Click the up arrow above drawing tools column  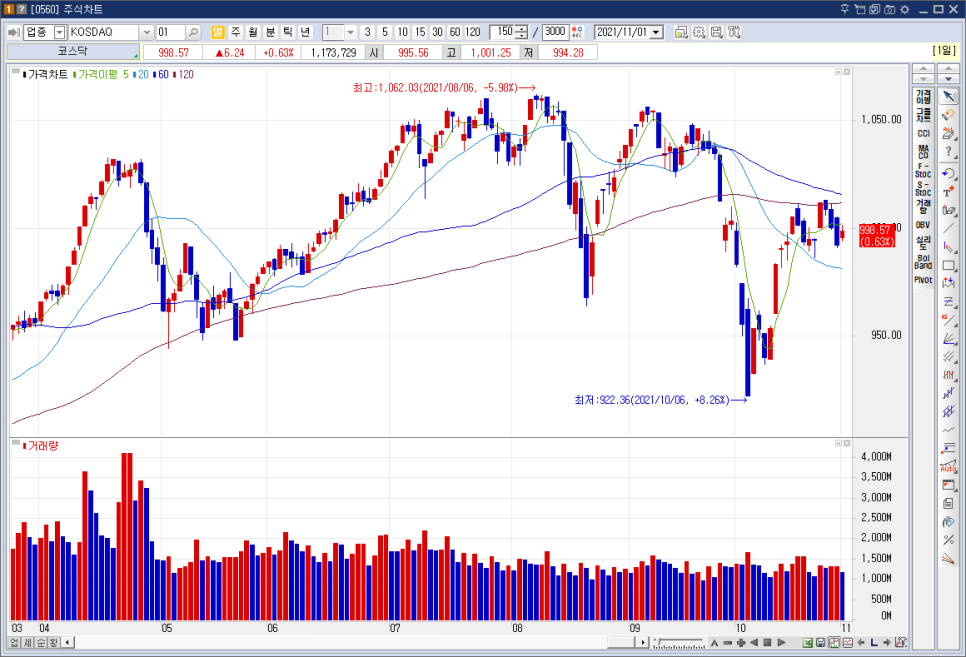point(948,69)
